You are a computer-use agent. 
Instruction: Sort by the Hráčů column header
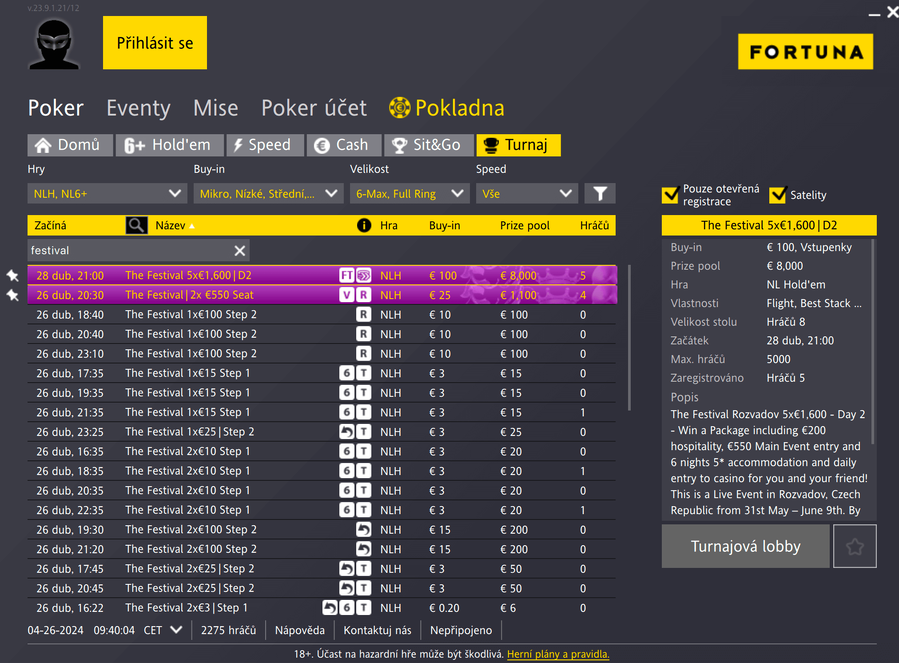(x=594, y=225)
